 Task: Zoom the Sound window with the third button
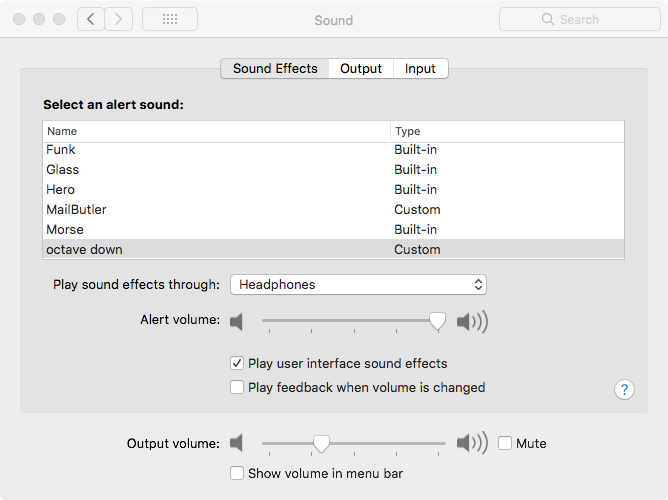point(59,19)
